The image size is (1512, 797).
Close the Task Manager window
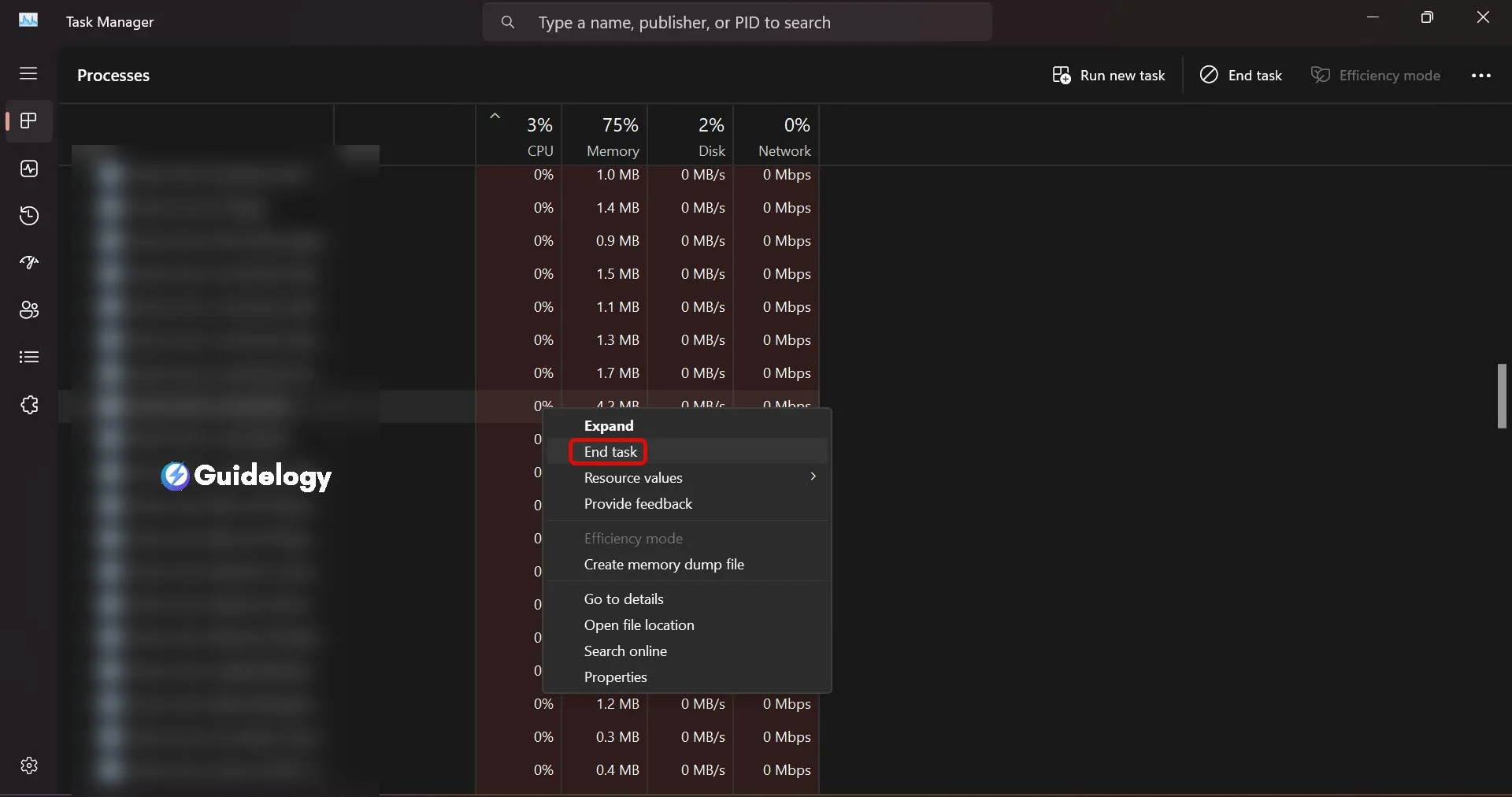point(1483,17)
